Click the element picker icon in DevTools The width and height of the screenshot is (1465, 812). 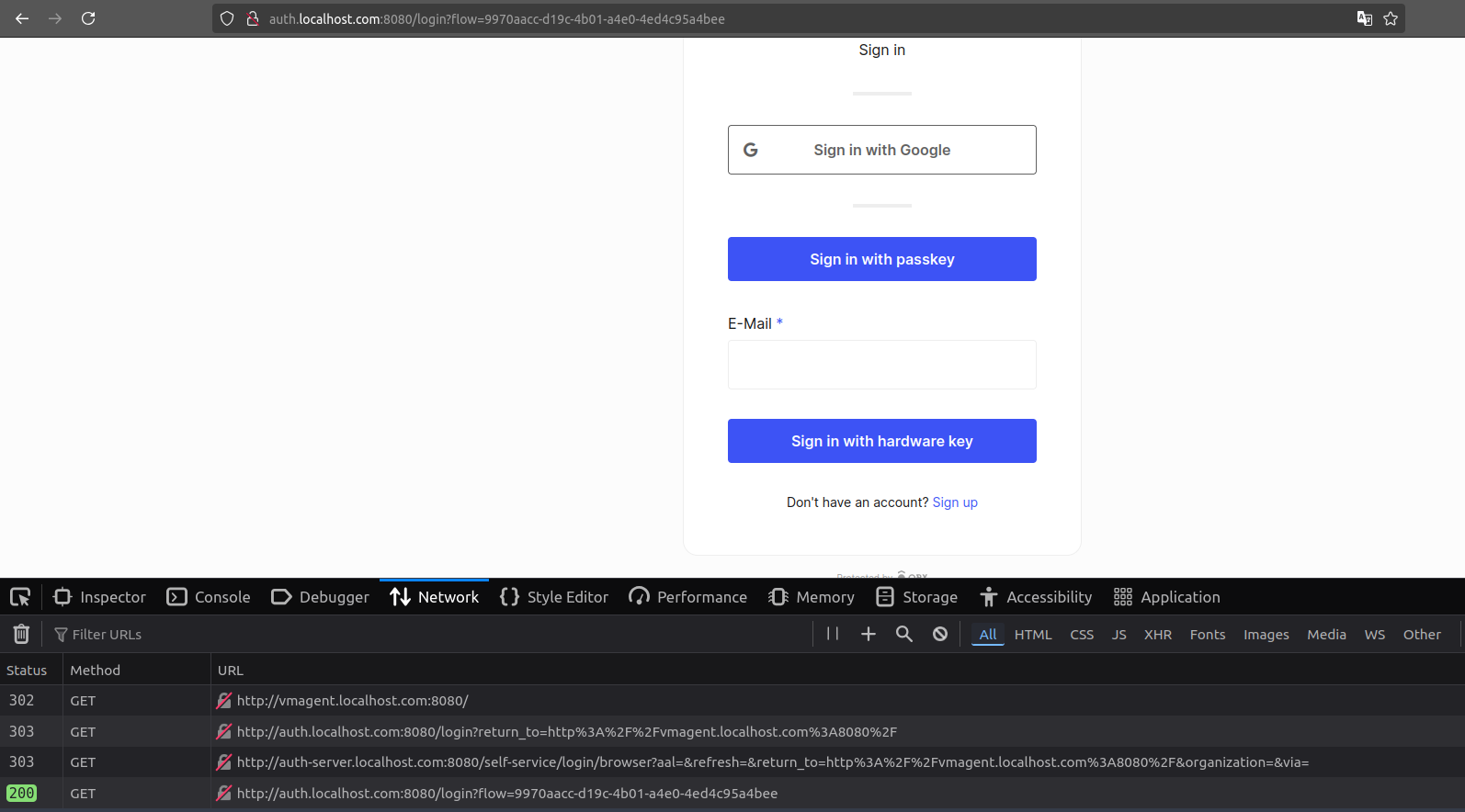pyautogui.click(x=20, y=597)
